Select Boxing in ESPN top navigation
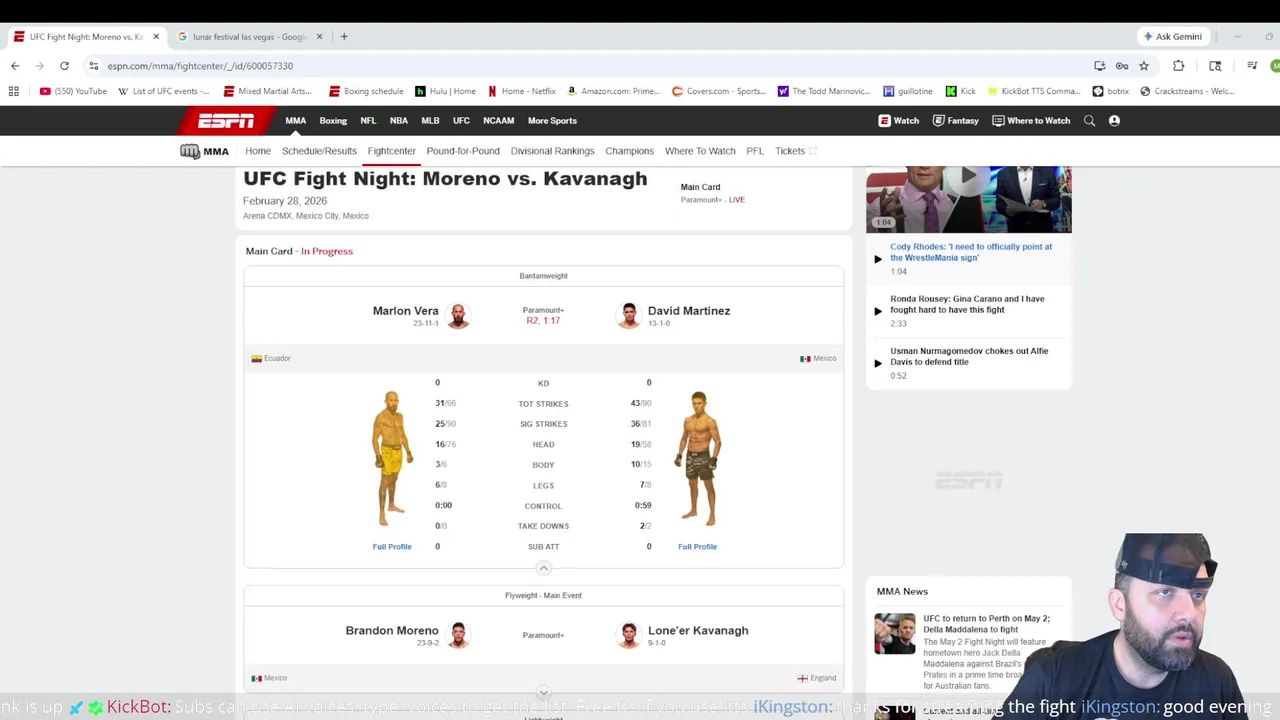Viewport: 1280px width, 720px height. (333, 121)
